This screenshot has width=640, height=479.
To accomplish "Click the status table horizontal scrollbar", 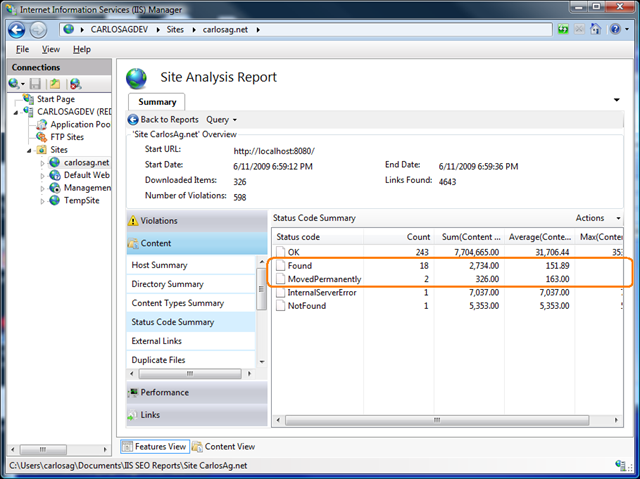I will click(x=437, y=420).
